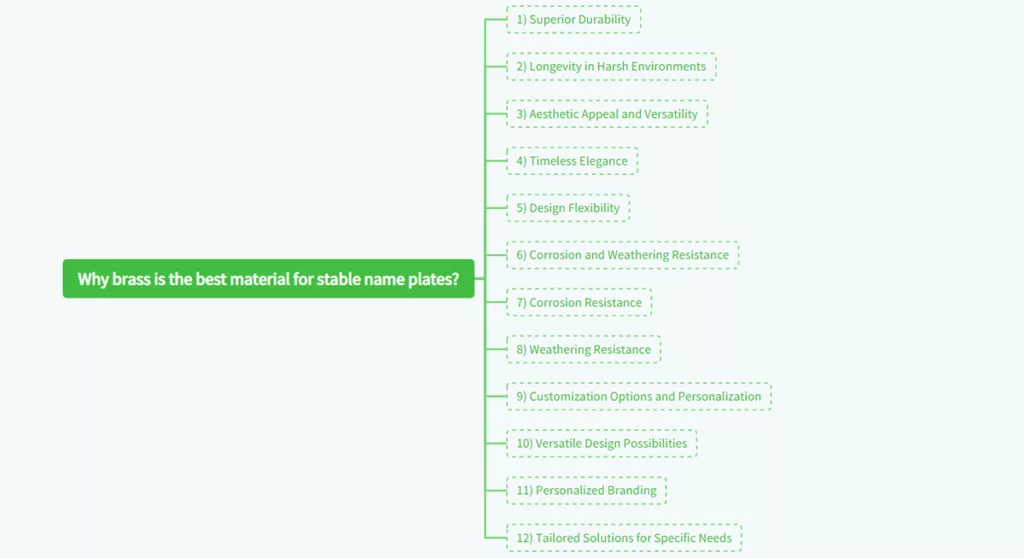Open Tailored Solutions for Specific Needs node

[624, 537]
